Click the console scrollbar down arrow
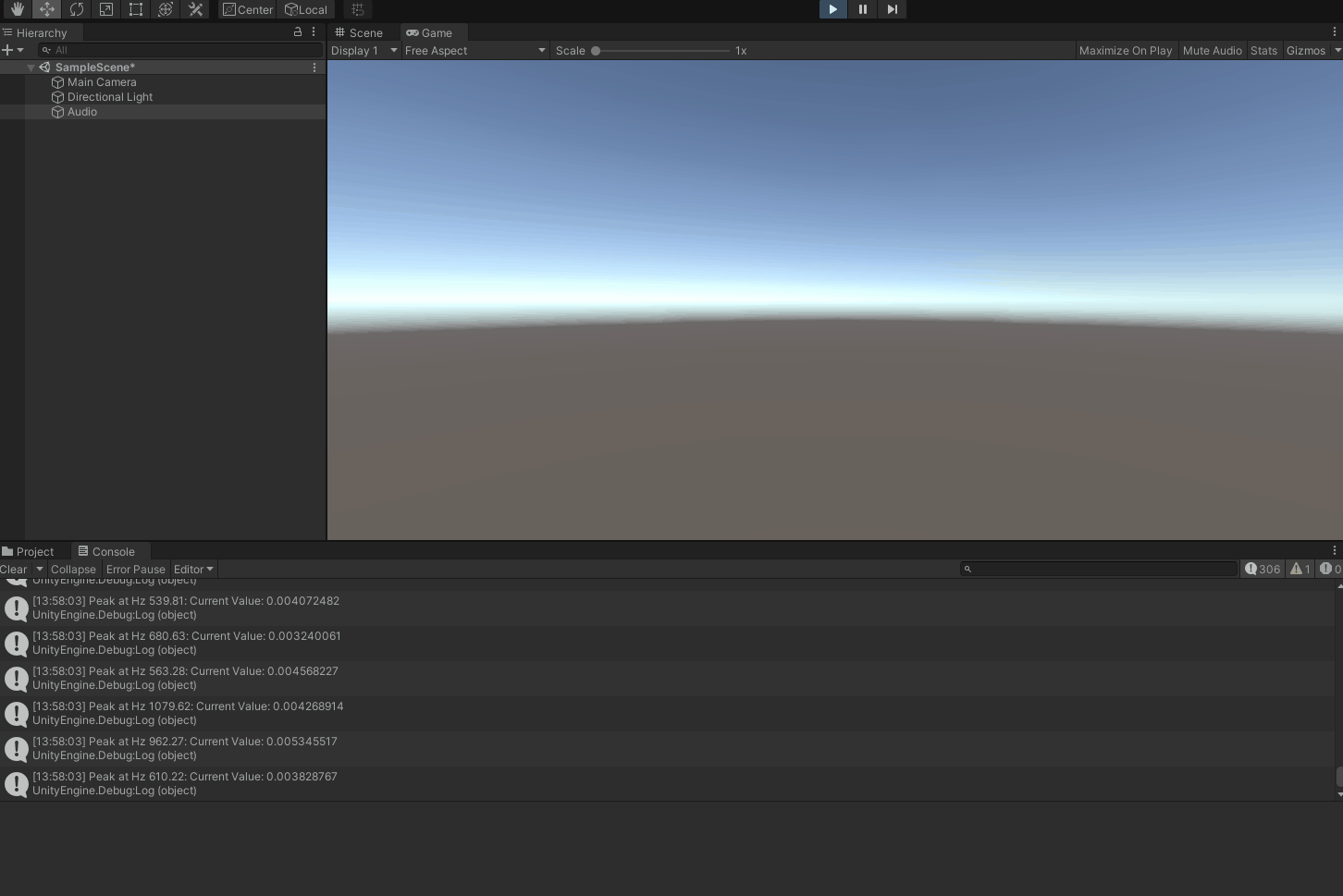Viewport: 1343px width, 896px height. [1339, 795]
